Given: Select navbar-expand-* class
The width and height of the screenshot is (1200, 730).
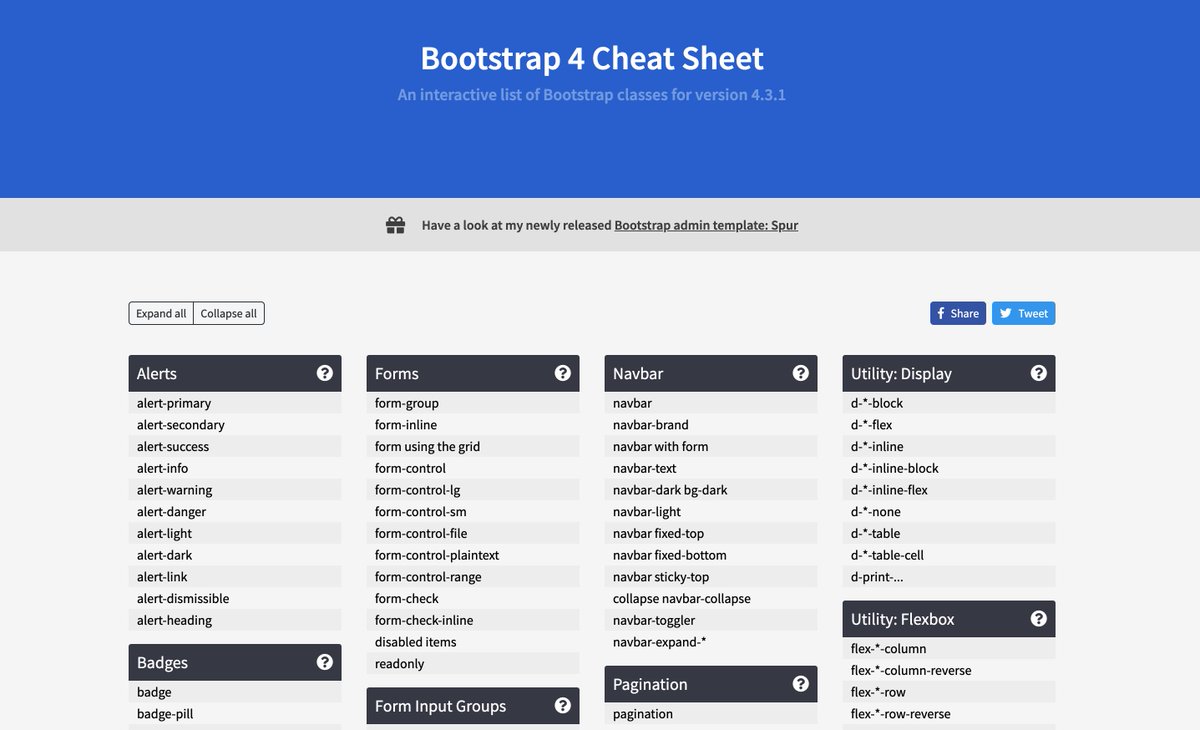Looking at the screenshot, I should 711,642.
